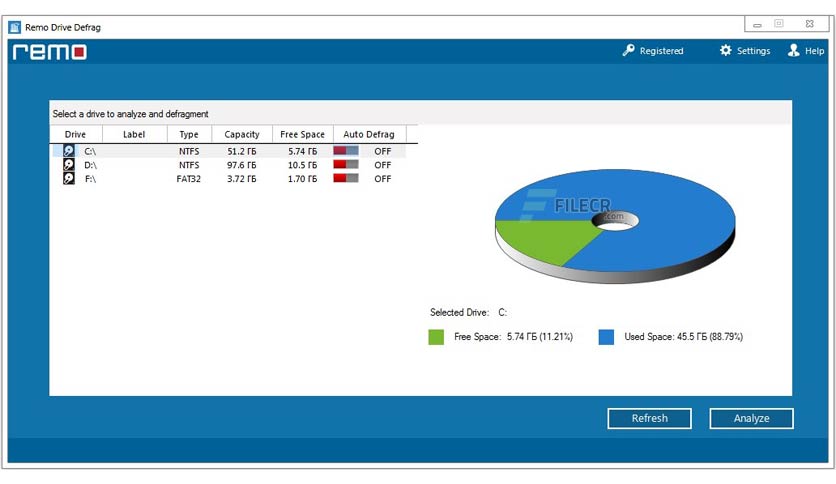The height and width of the screenshot is (484, 836).
Task: Click the Remo logo in header
Action: 49,52
